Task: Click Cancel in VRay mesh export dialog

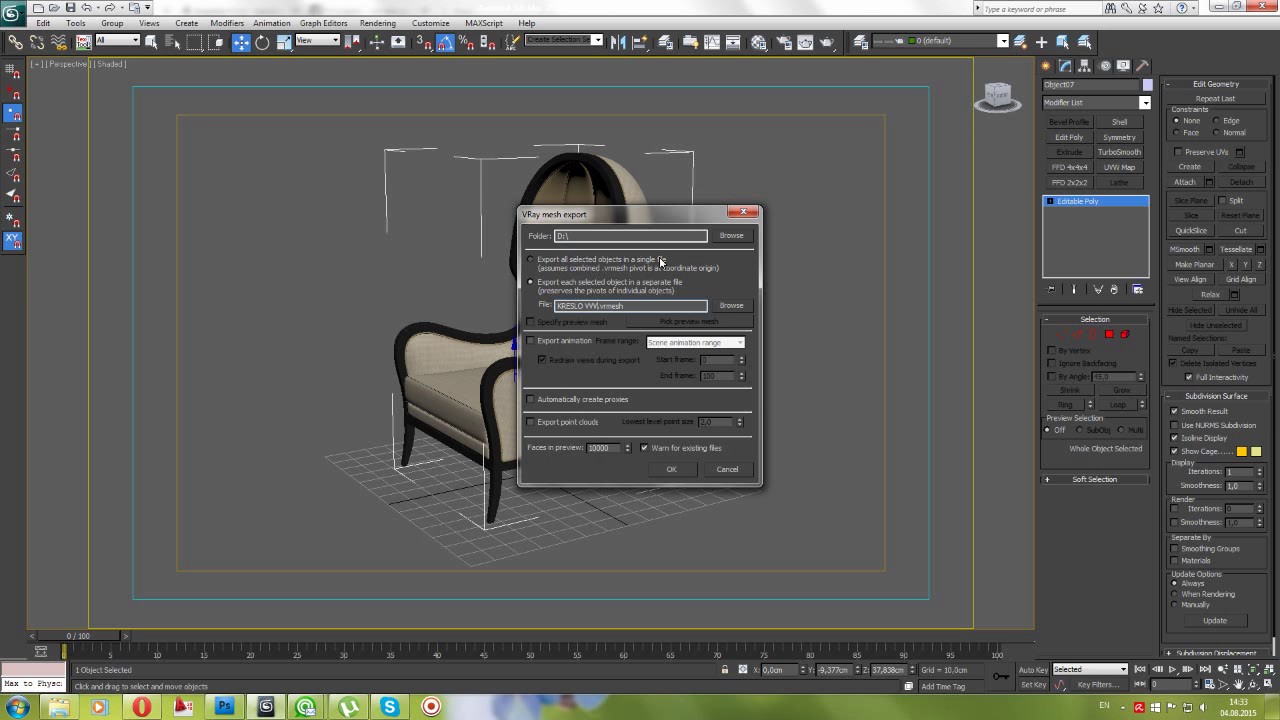Action: pos(727,469)
